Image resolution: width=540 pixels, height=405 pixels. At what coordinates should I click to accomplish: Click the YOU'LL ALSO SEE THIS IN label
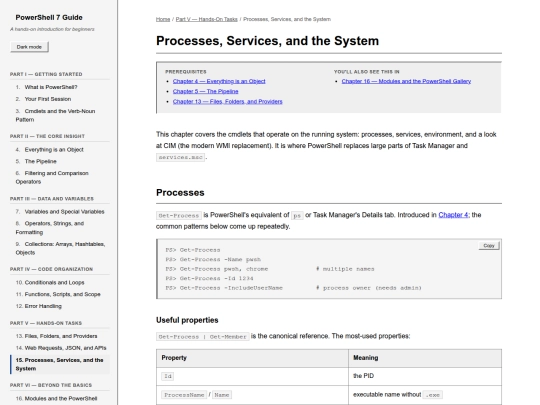tap(367, 72)
